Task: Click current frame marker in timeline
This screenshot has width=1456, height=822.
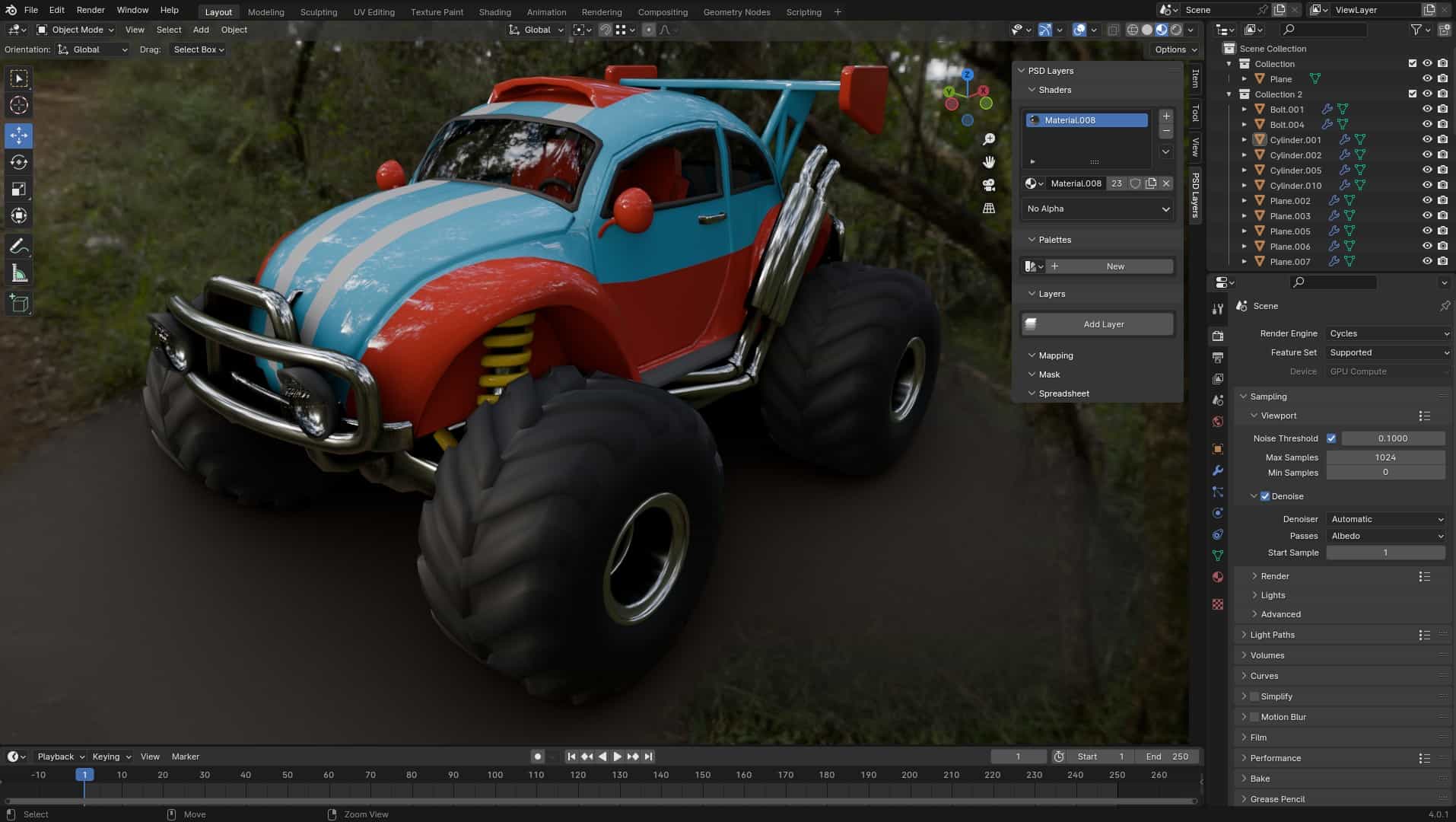Action: pyautogui.click(x=84, y=775)
